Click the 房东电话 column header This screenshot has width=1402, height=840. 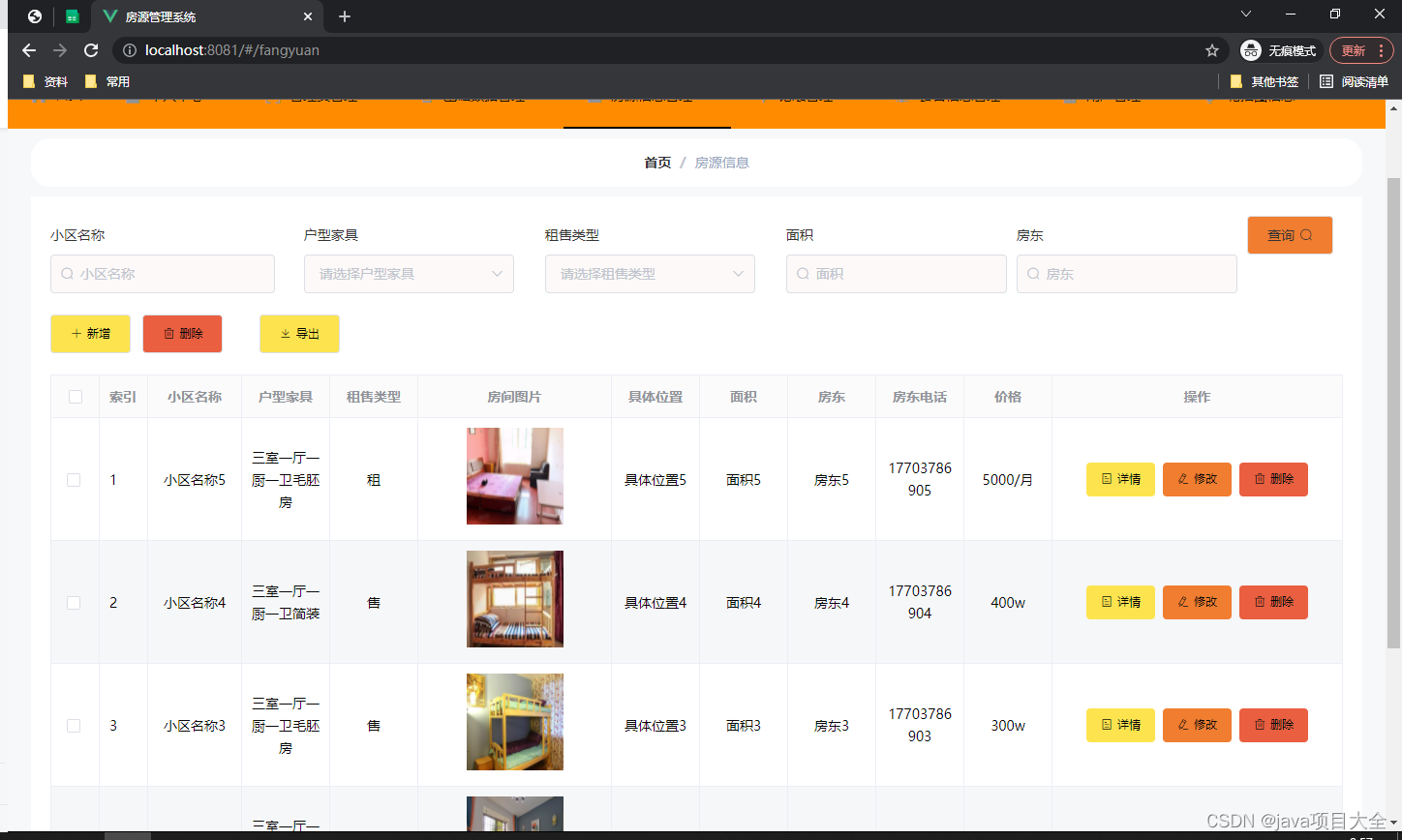[920, 397]
